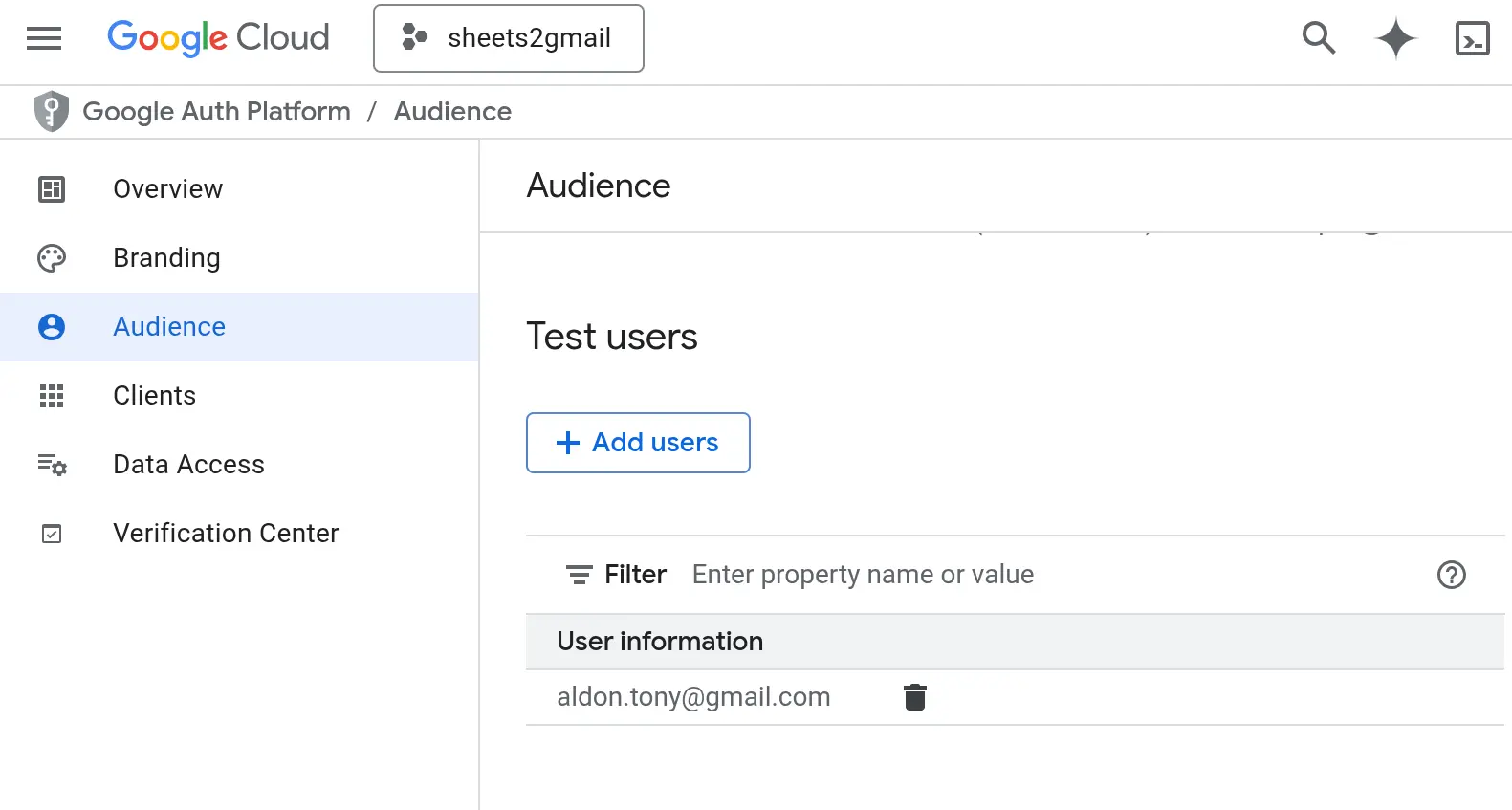Open the sheets2gmail project picker

(508, 38)
